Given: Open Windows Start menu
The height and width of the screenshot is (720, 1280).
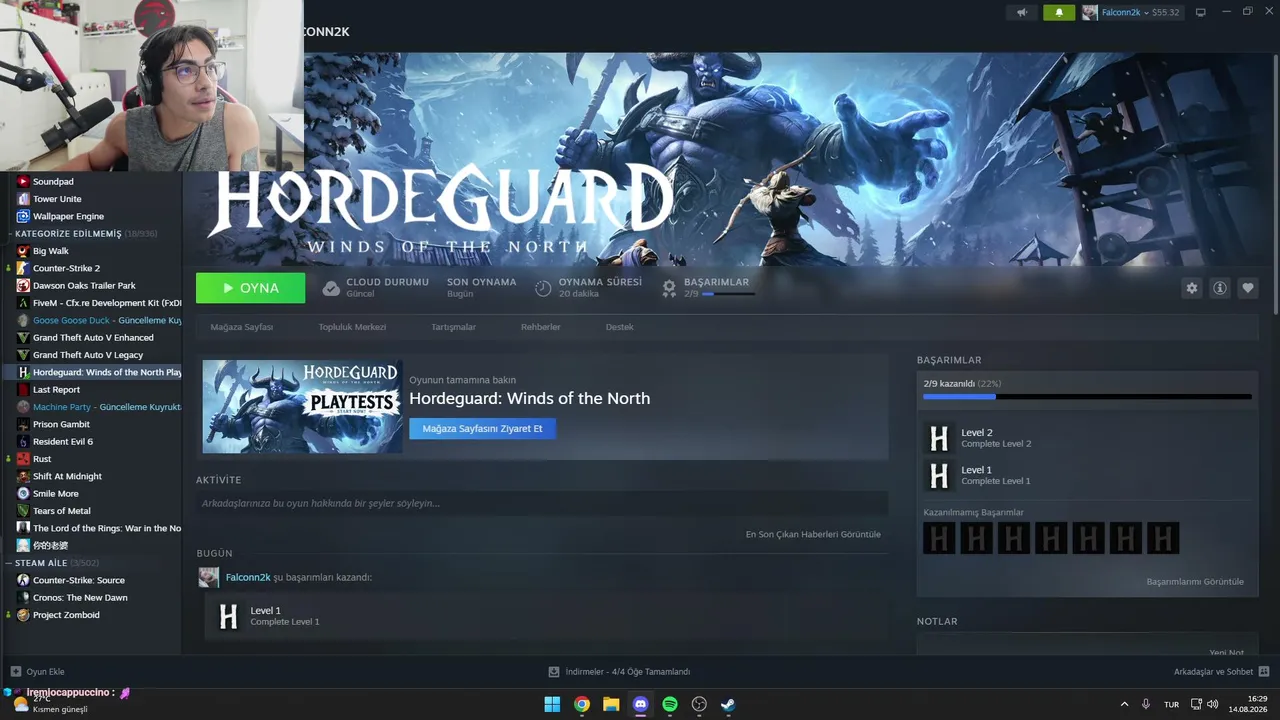Looking at the screenshot, I should pos(552,704).
